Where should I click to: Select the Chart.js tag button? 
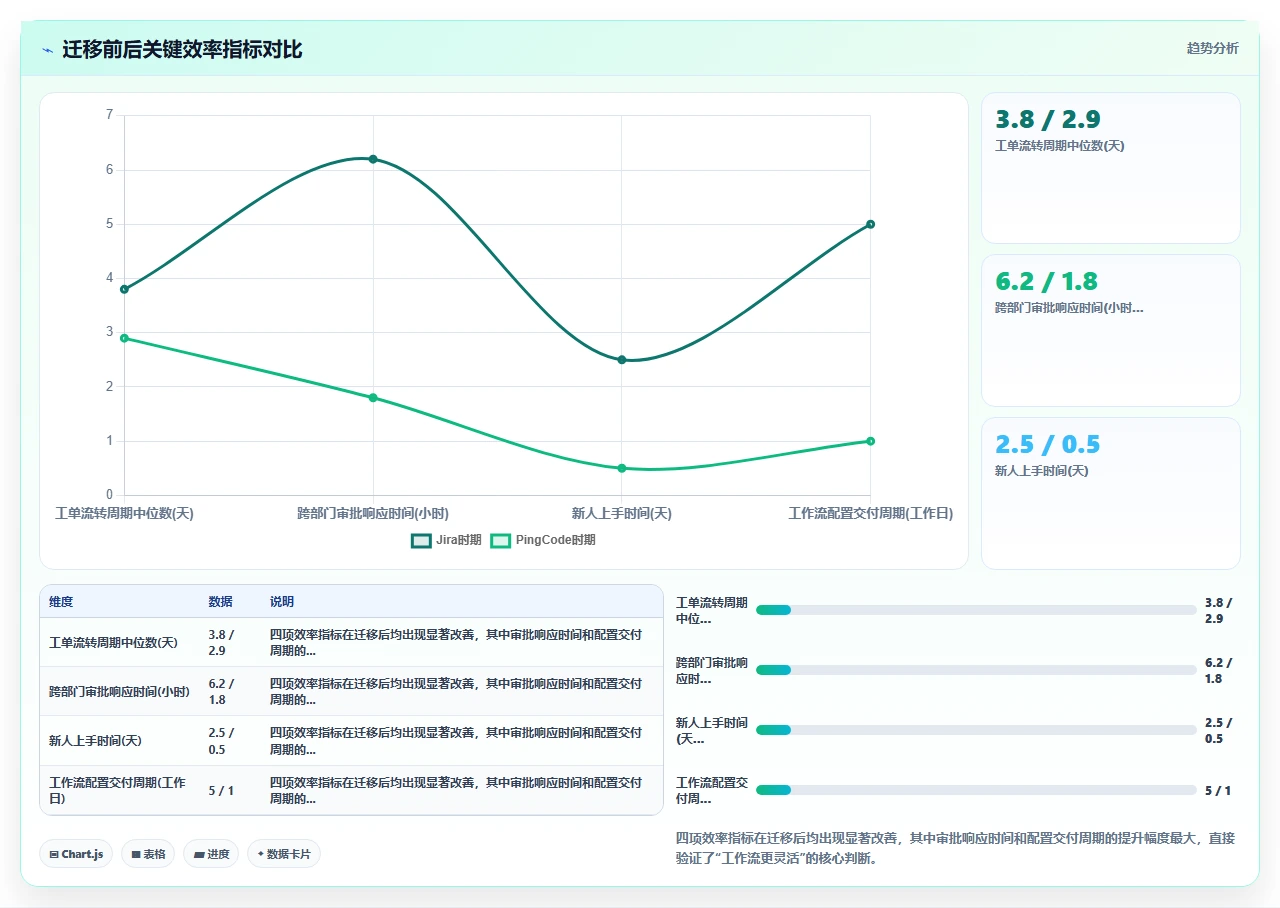[76, 854]
